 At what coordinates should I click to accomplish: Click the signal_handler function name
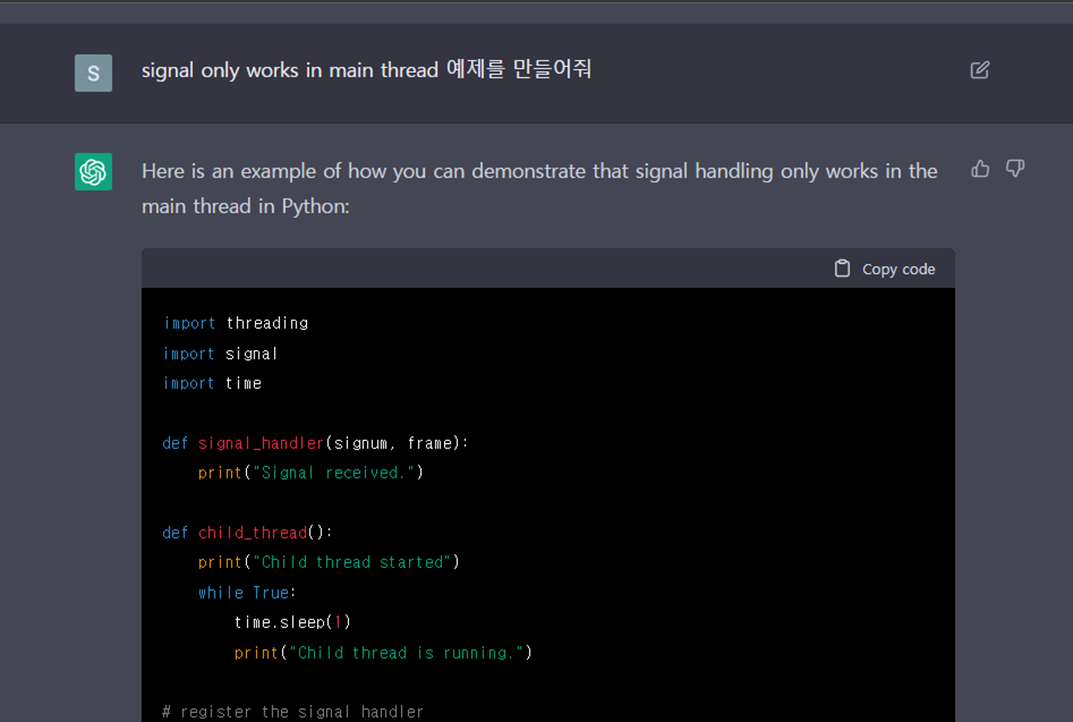click(x=260, y=442)
